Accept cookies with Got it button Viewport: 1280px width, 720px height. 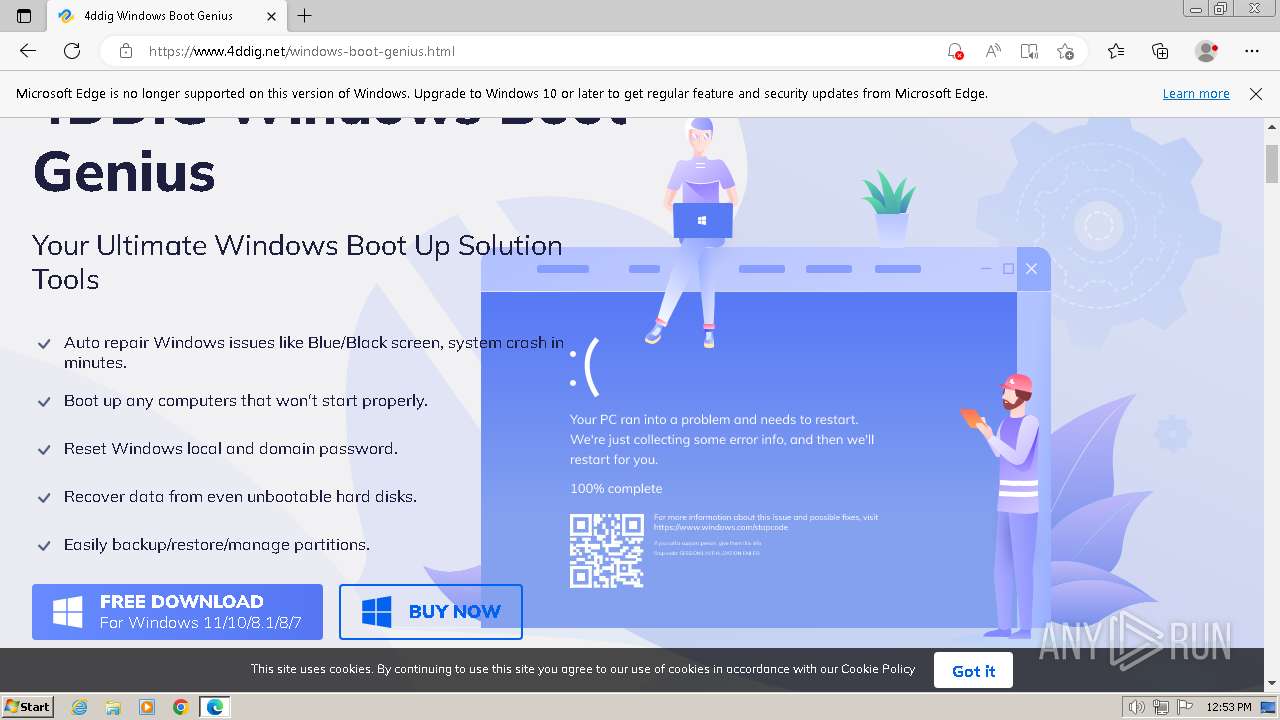pyautogui.click(x=973, y=671)
